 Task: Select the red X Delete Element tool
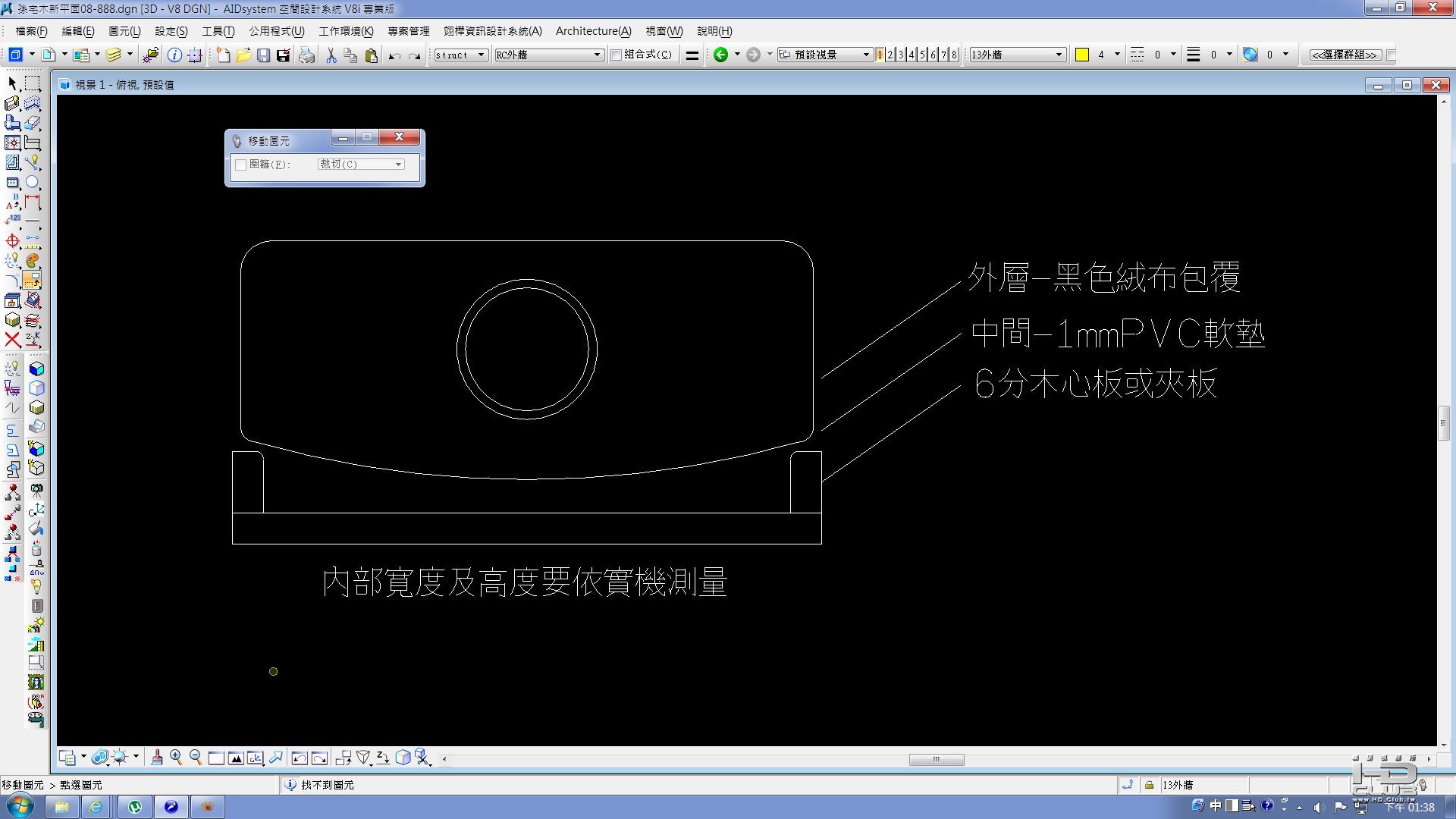[12, 339]
